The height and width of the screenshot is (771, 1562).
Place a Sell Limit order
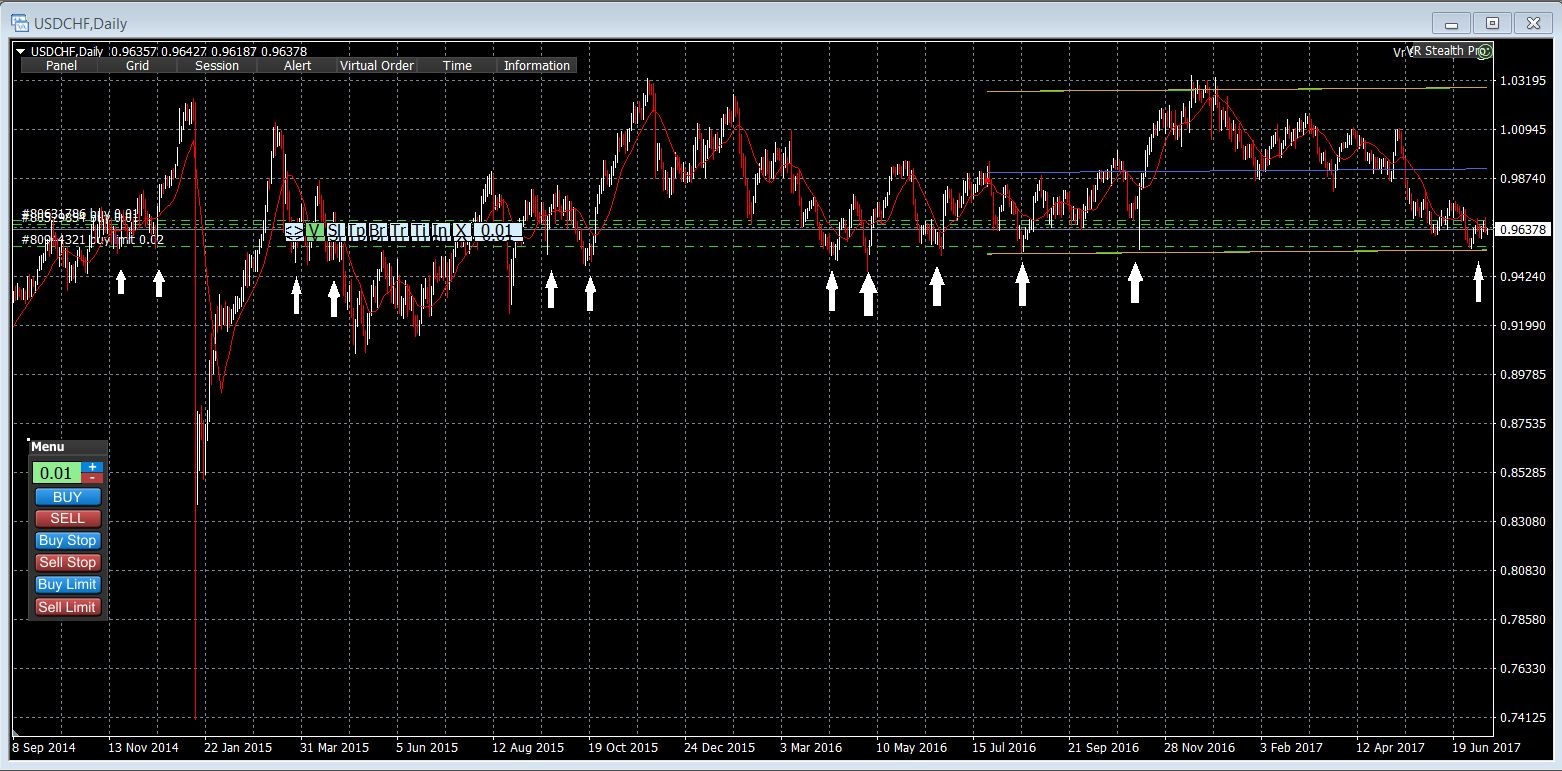point(67,607)
